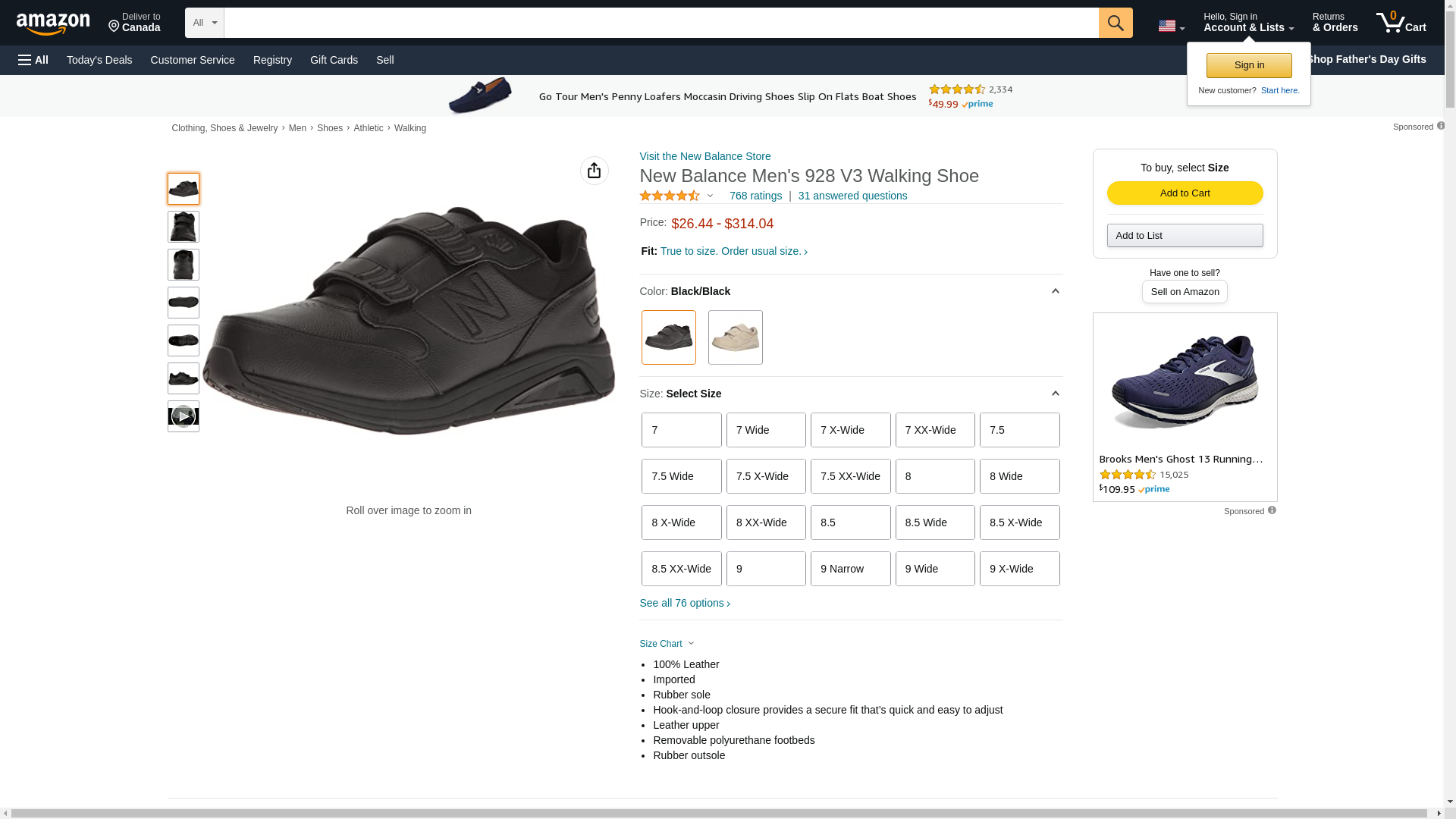
Task: Open See all 76 options link
Action: pos(684,603)
